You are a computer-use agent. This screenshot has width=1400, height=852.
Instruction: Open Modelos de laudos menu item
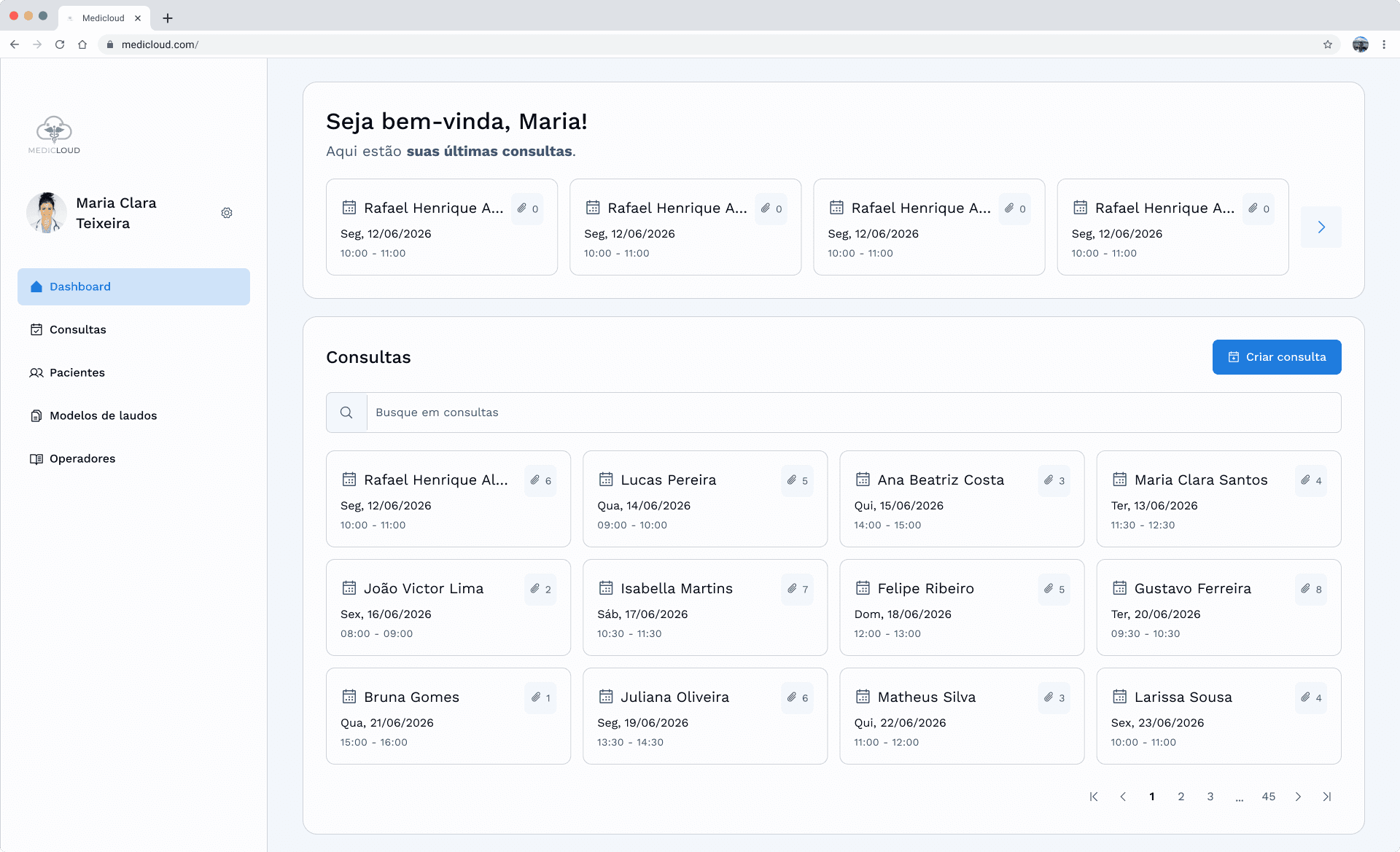point(103,415)
